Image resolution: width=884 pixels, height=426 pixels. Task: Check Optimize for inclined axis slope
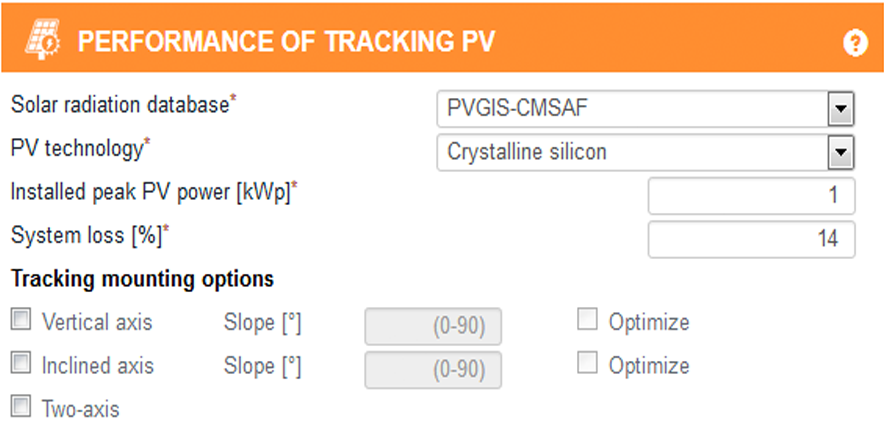[x=588, y=365]
